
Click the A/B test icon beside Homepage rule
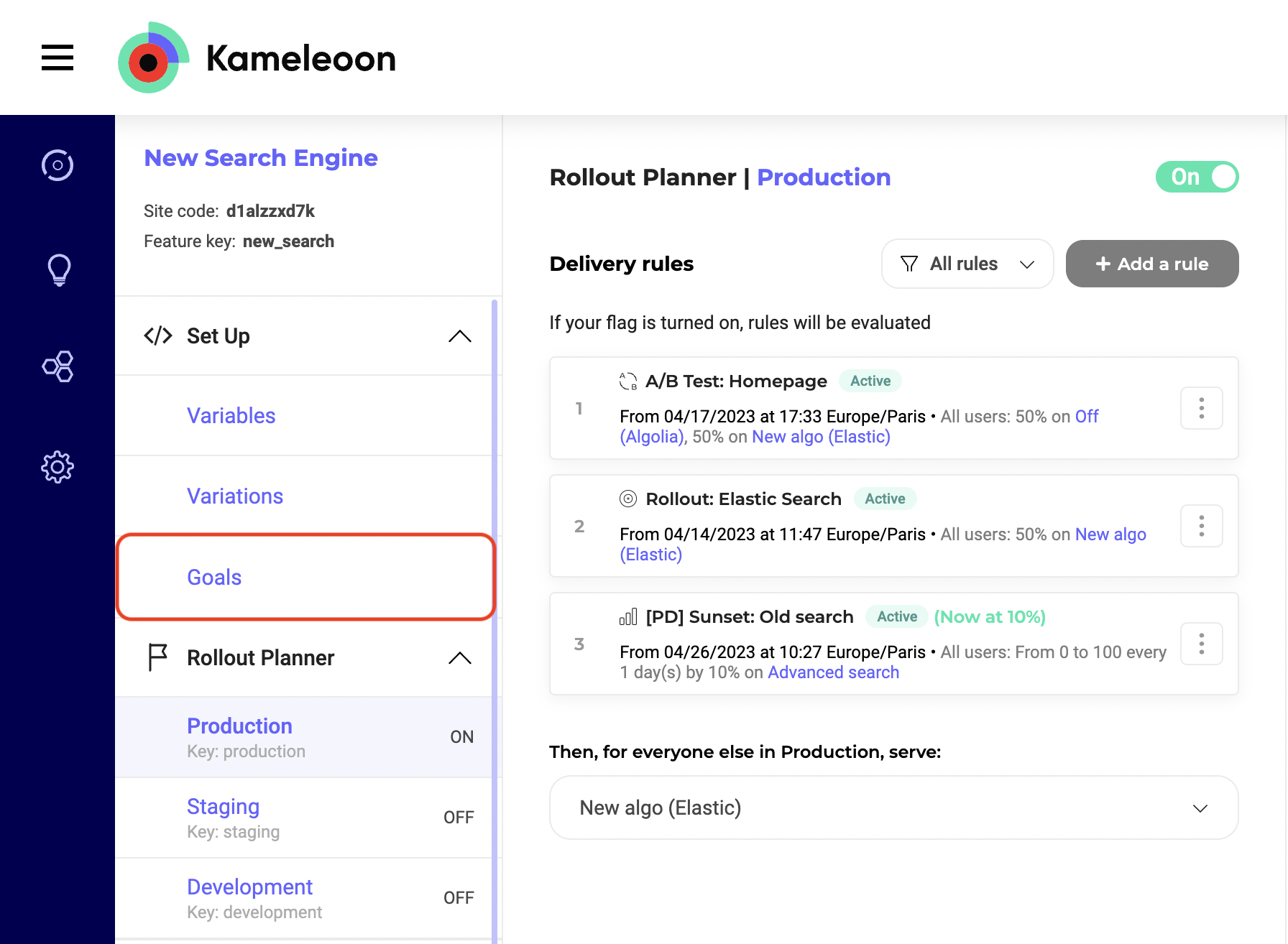coord(628,381)
